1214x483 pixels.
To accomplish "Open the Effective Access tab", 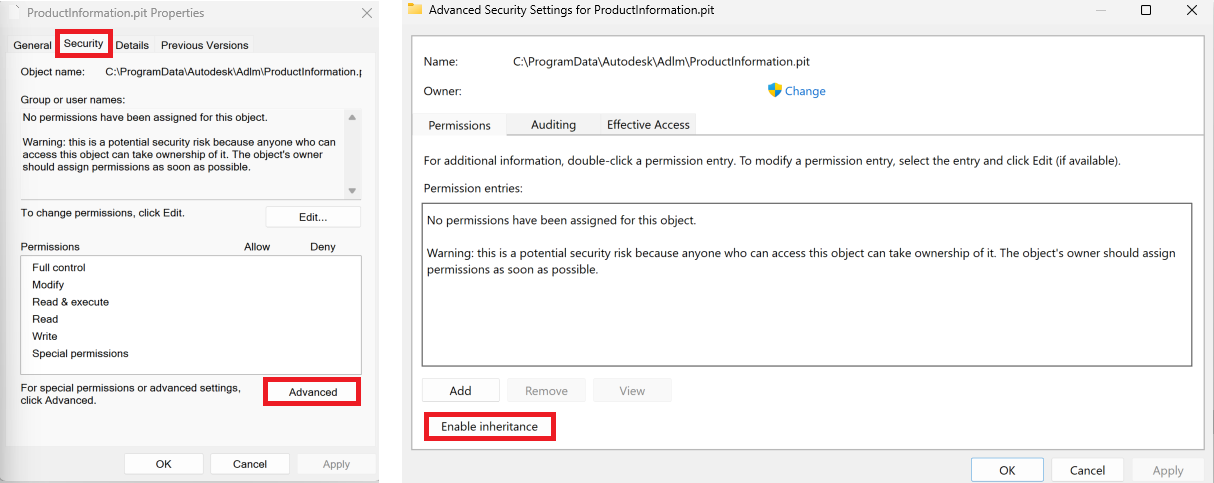I will click(x=648, y=125).
